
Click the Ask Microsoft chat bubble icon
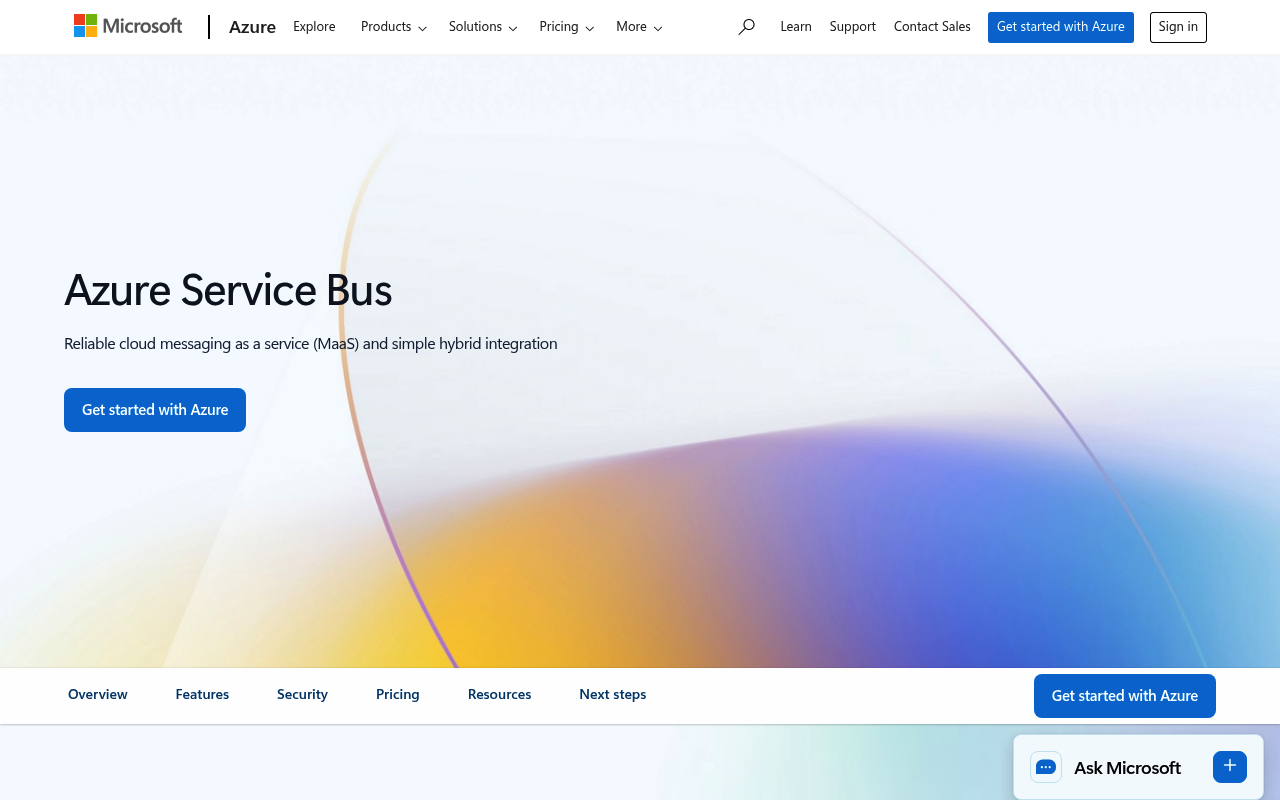1046,767
